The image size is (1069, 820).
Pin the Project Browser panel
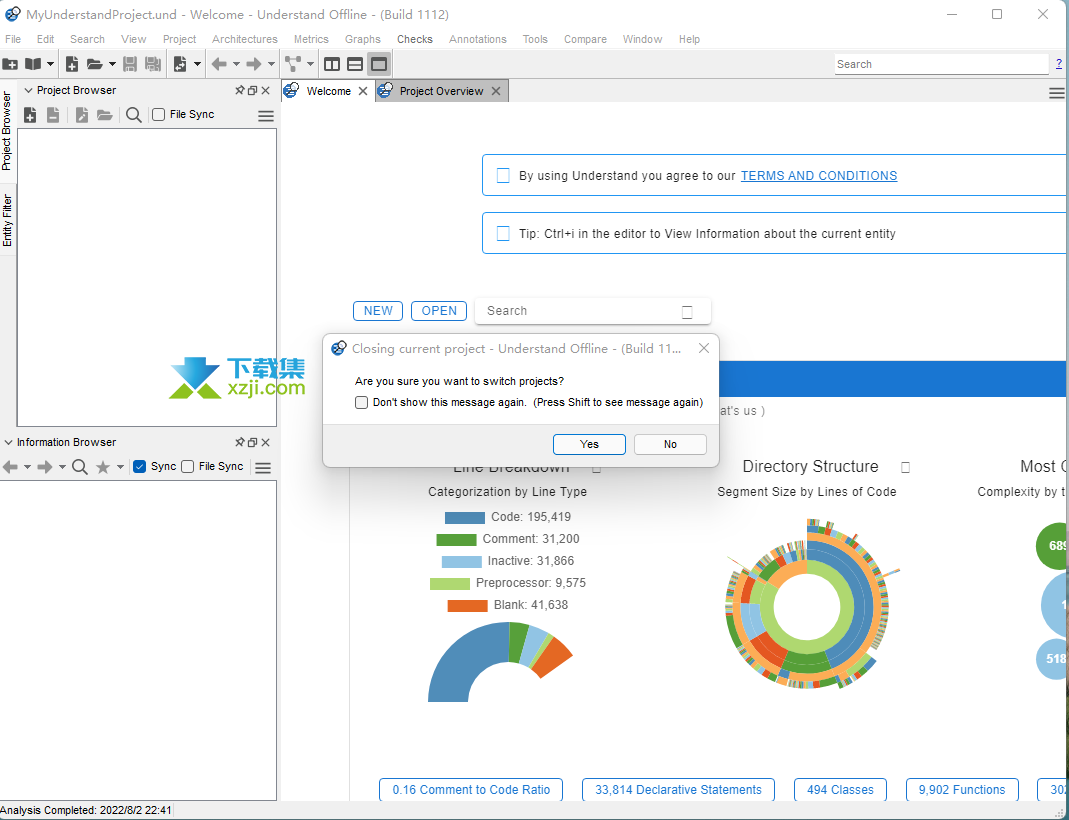coord(239,90)
